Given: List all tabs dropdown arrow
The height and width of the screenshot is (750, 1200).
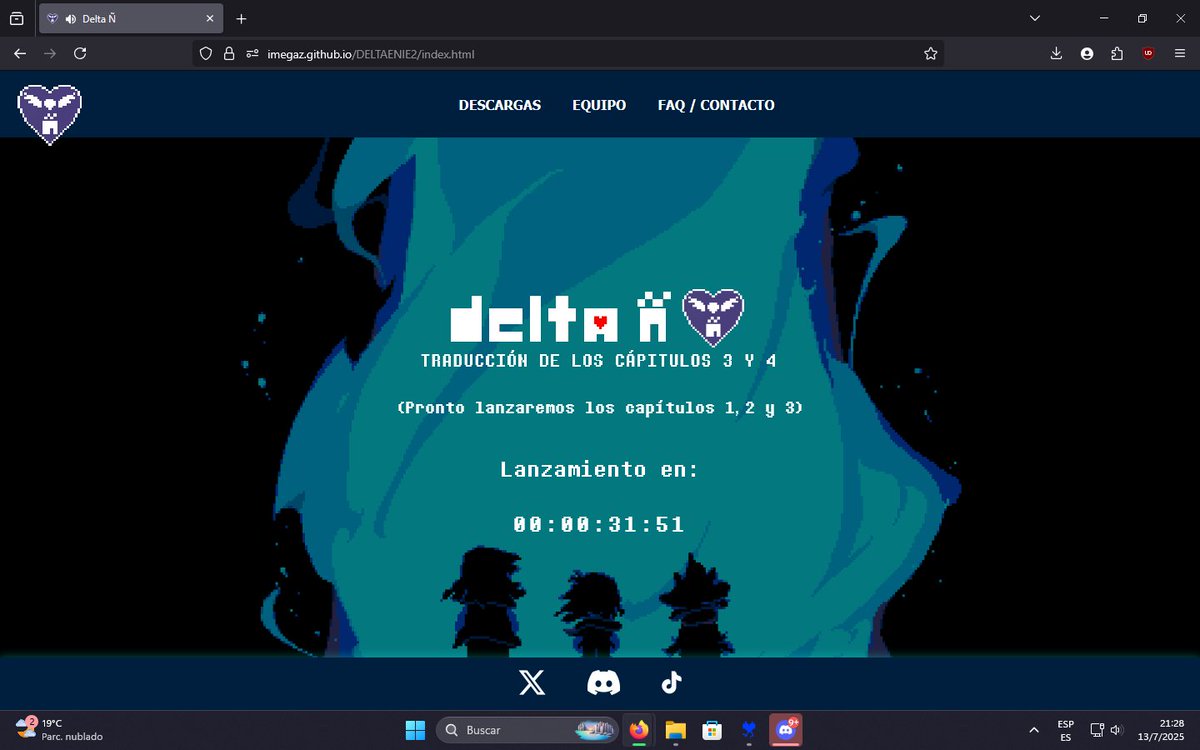Looking at the screenshot, I should (x=1035, y=19).
